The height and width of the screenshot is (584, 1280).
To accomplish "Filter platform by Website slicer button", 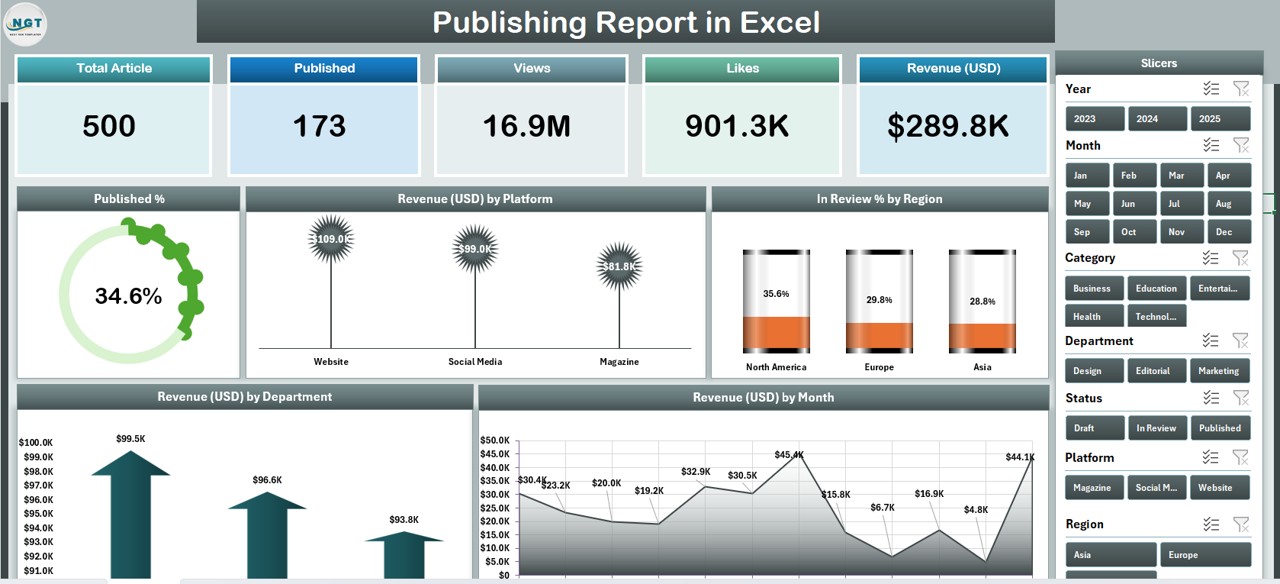I will (1220, 488).
